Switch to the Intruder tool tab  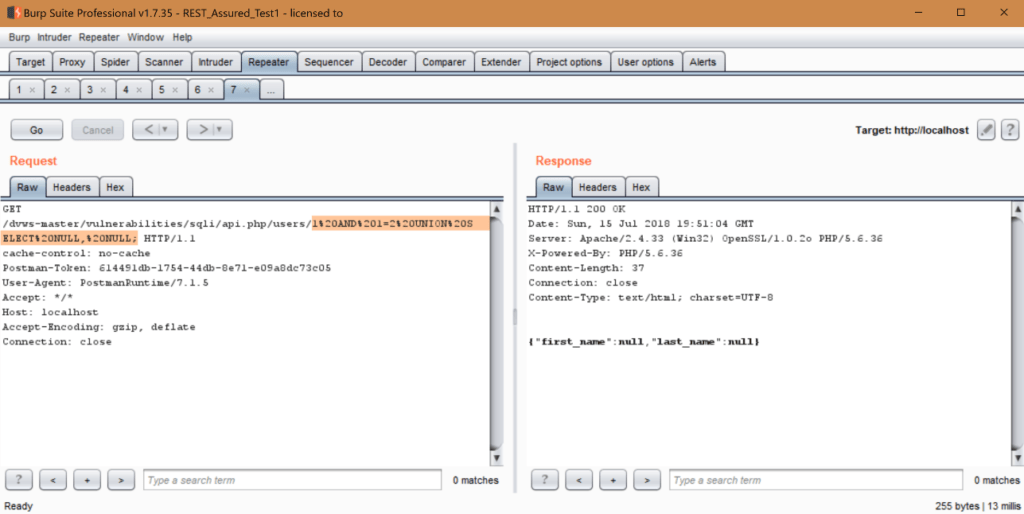click(215, 62)
